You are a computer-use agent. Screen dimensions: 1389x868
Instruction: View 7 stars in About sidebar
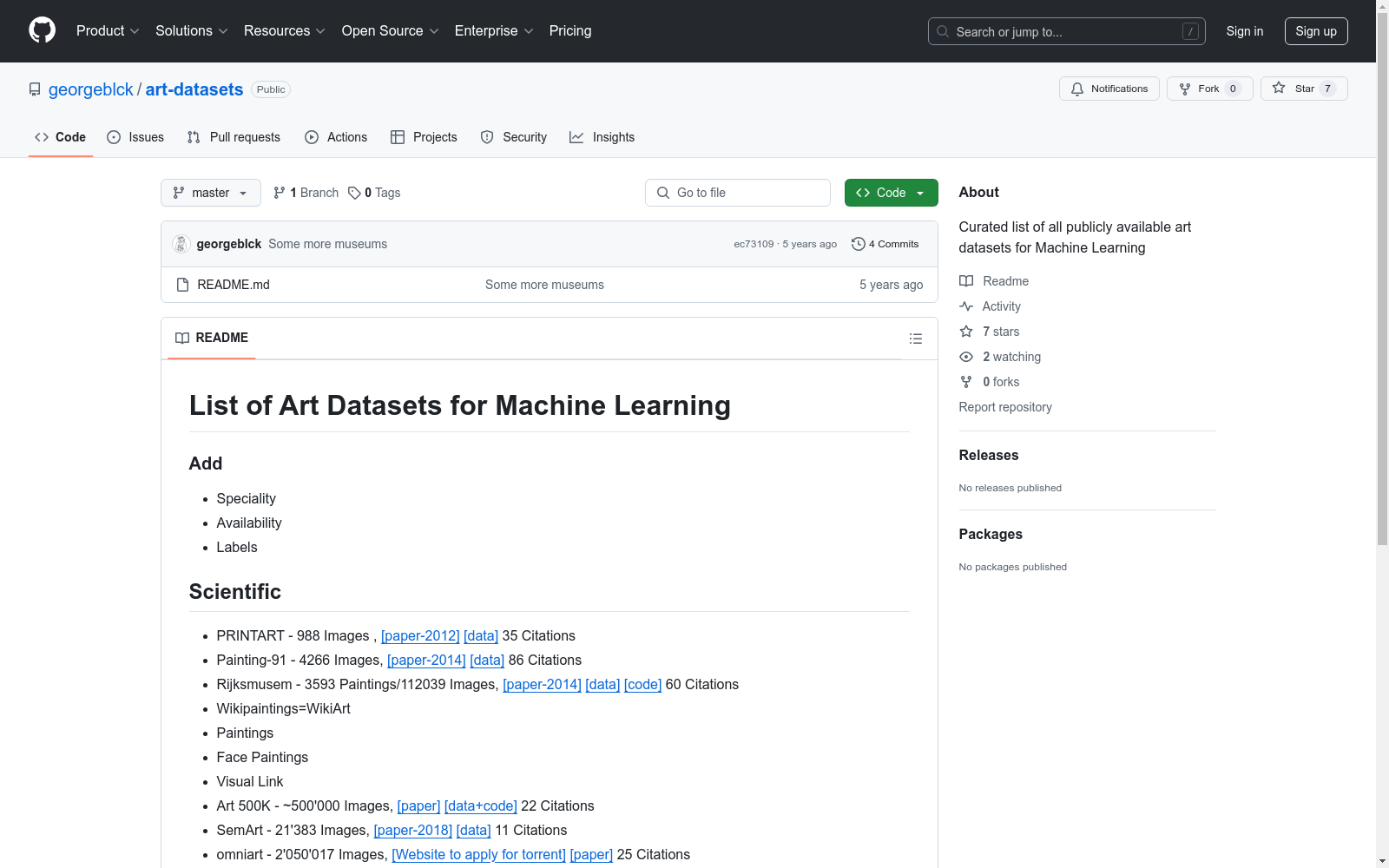[990, 332]
